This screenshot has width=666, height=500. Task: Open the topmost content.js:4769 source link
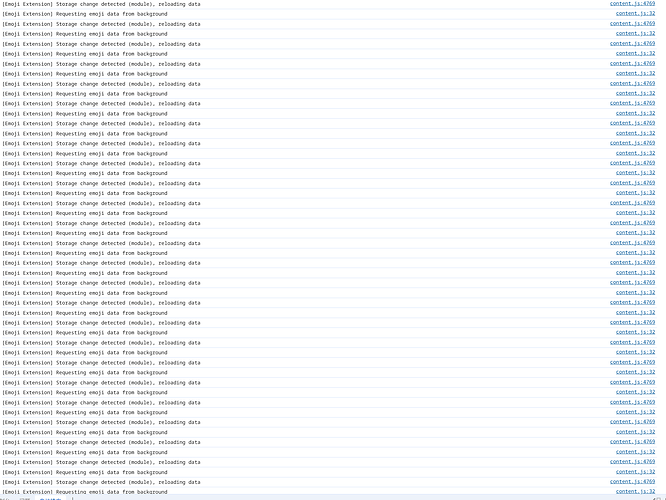(632, 3)
